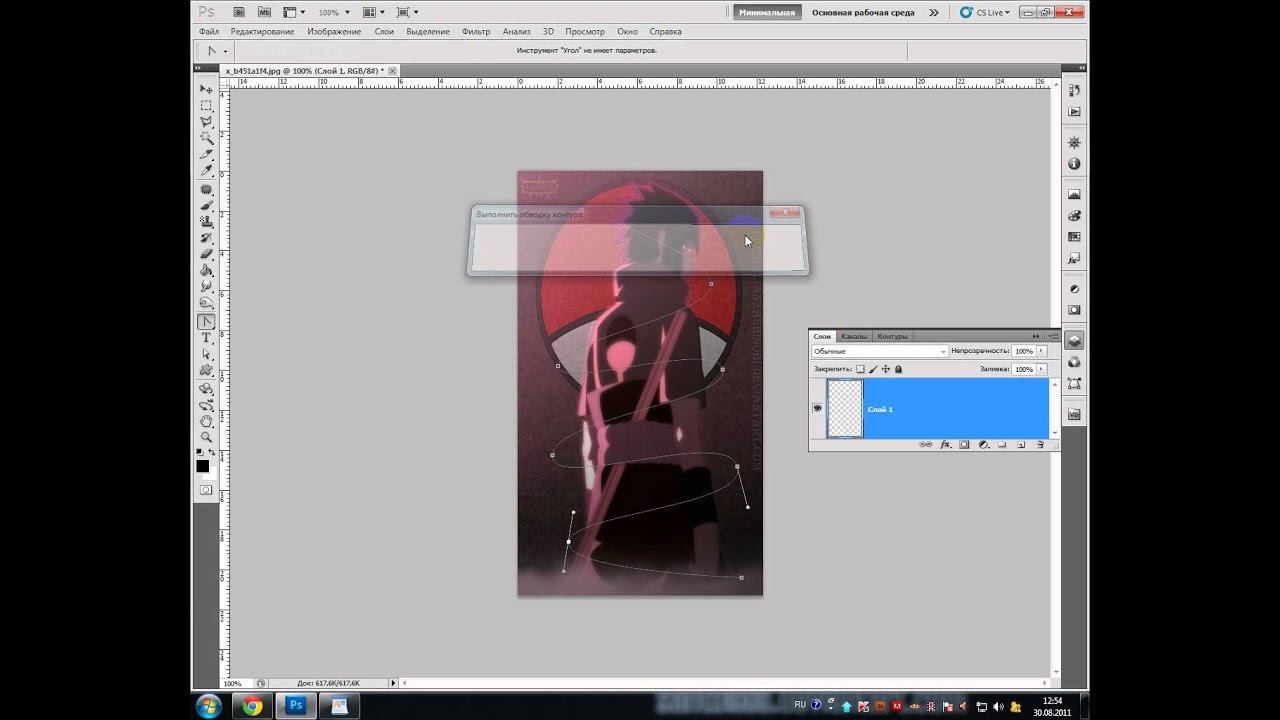Screen dimensions: 1280x720
Task: Show more workspaces chevron button
Action: (933, 13)
